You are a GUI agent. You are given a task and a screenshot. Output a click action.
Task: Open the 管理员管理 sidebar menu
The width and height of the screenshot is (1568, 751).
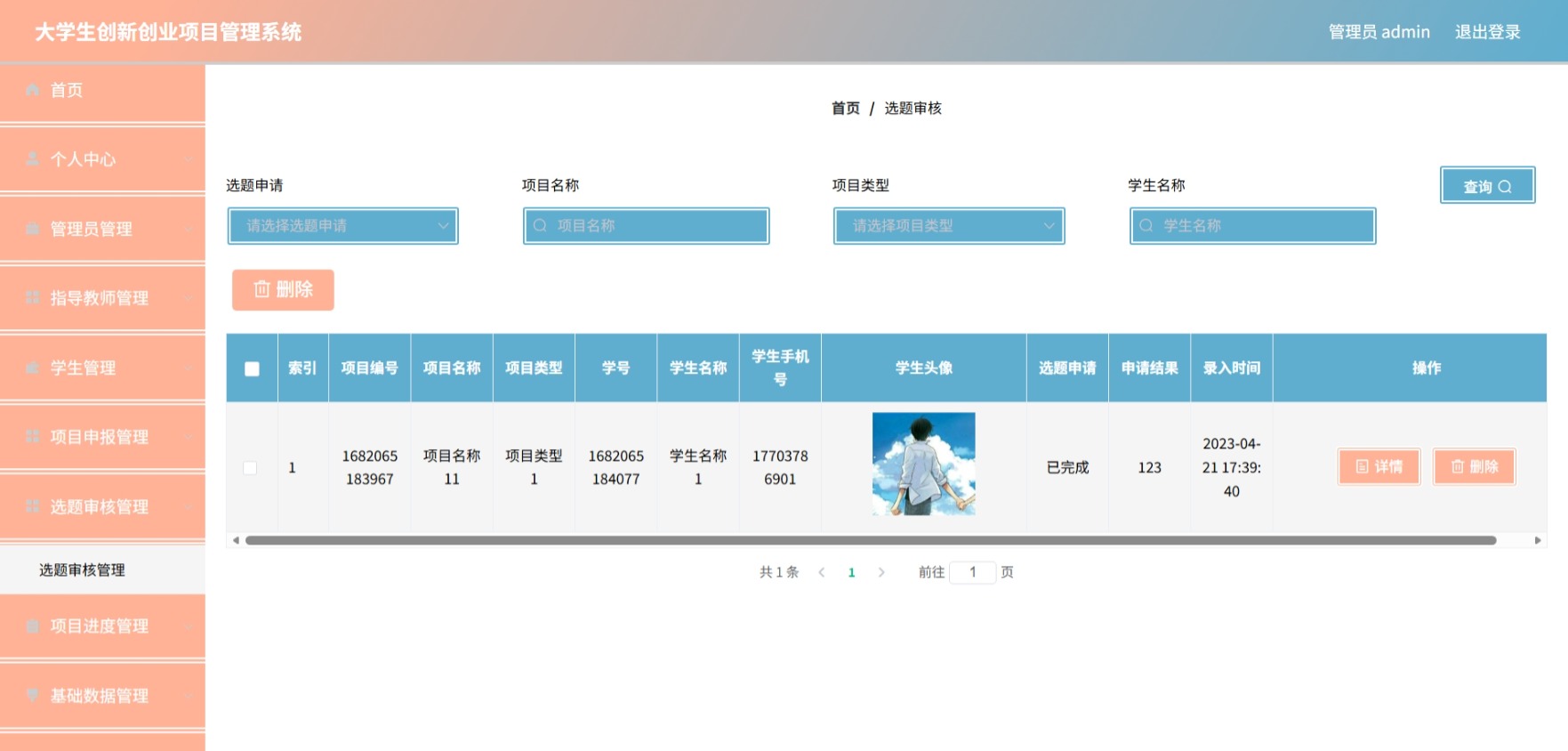coord(102,229)
